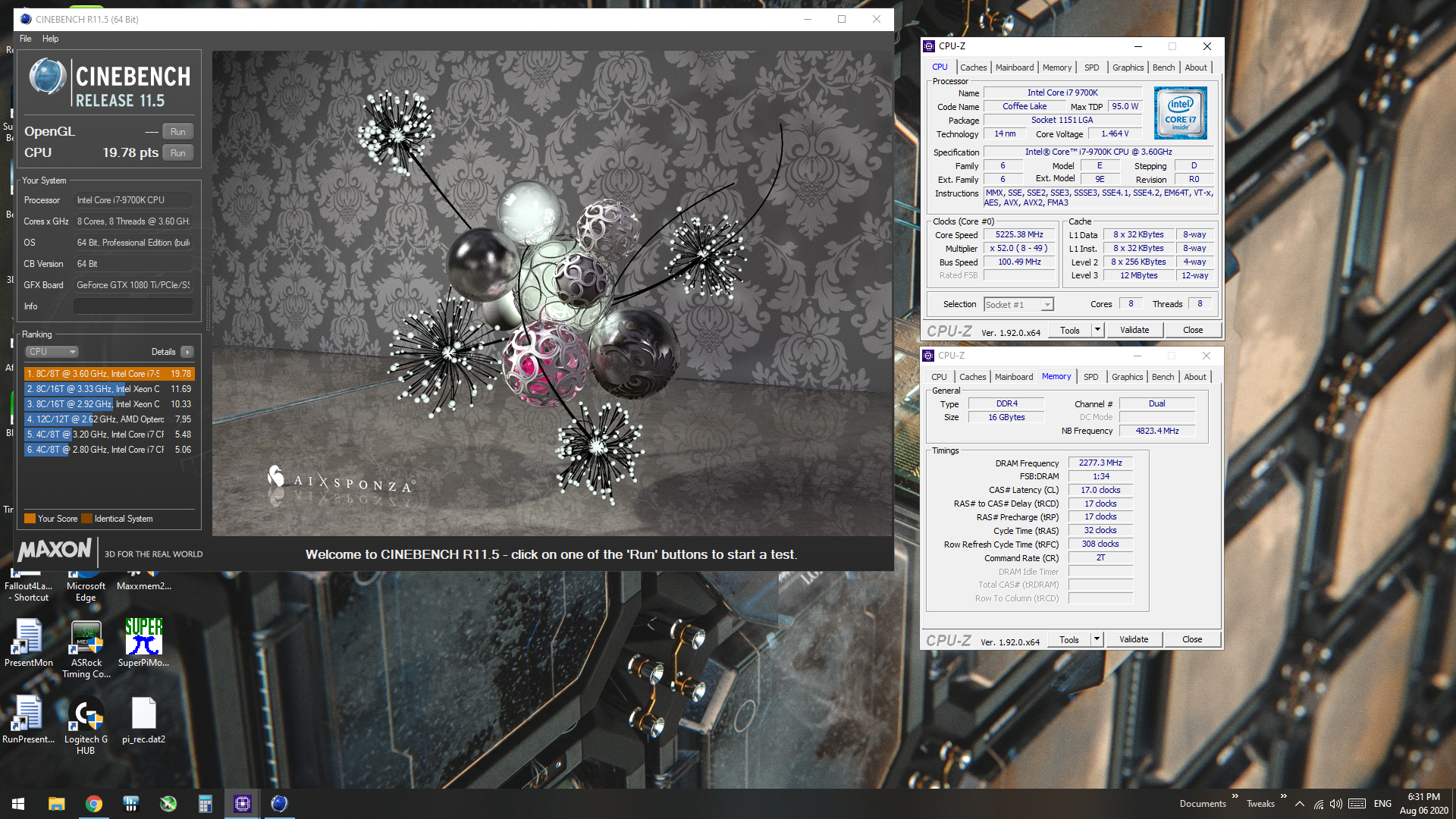Click the rendered scene preview image
This screenshot has width=1456, height=819.
[552, 293]
